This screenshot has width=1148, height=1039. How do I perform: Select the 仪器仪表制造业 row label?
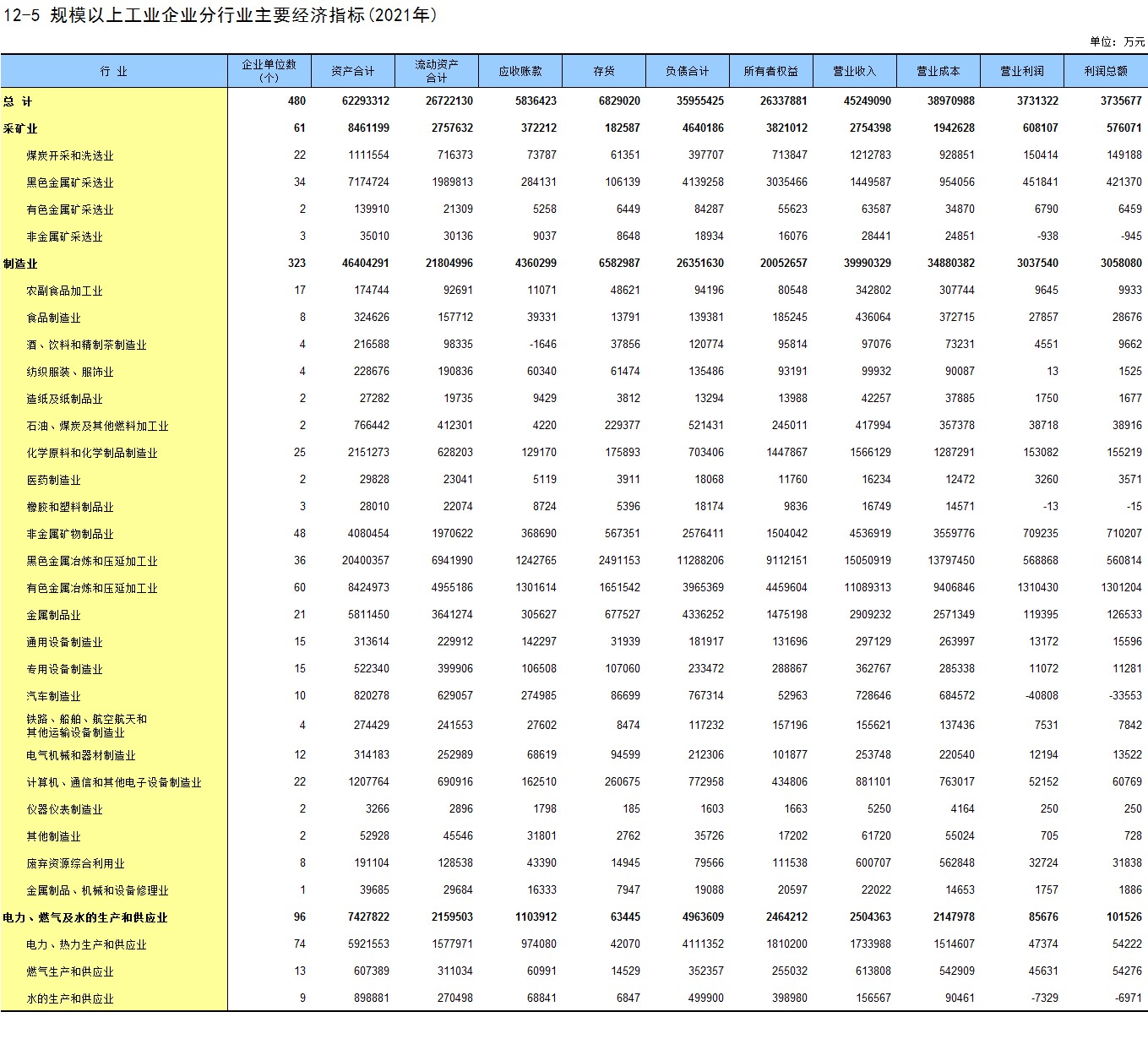click(64, 809)
